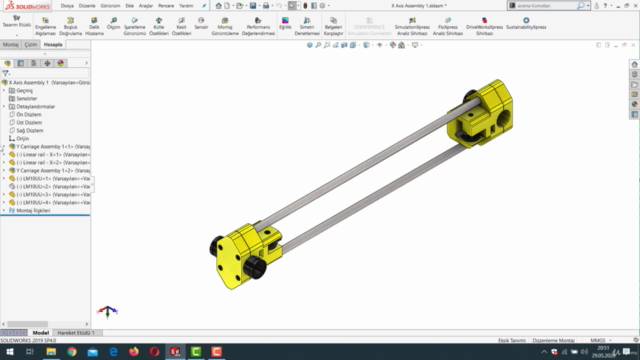Expand the LM10UU<4> tree node

4,202
